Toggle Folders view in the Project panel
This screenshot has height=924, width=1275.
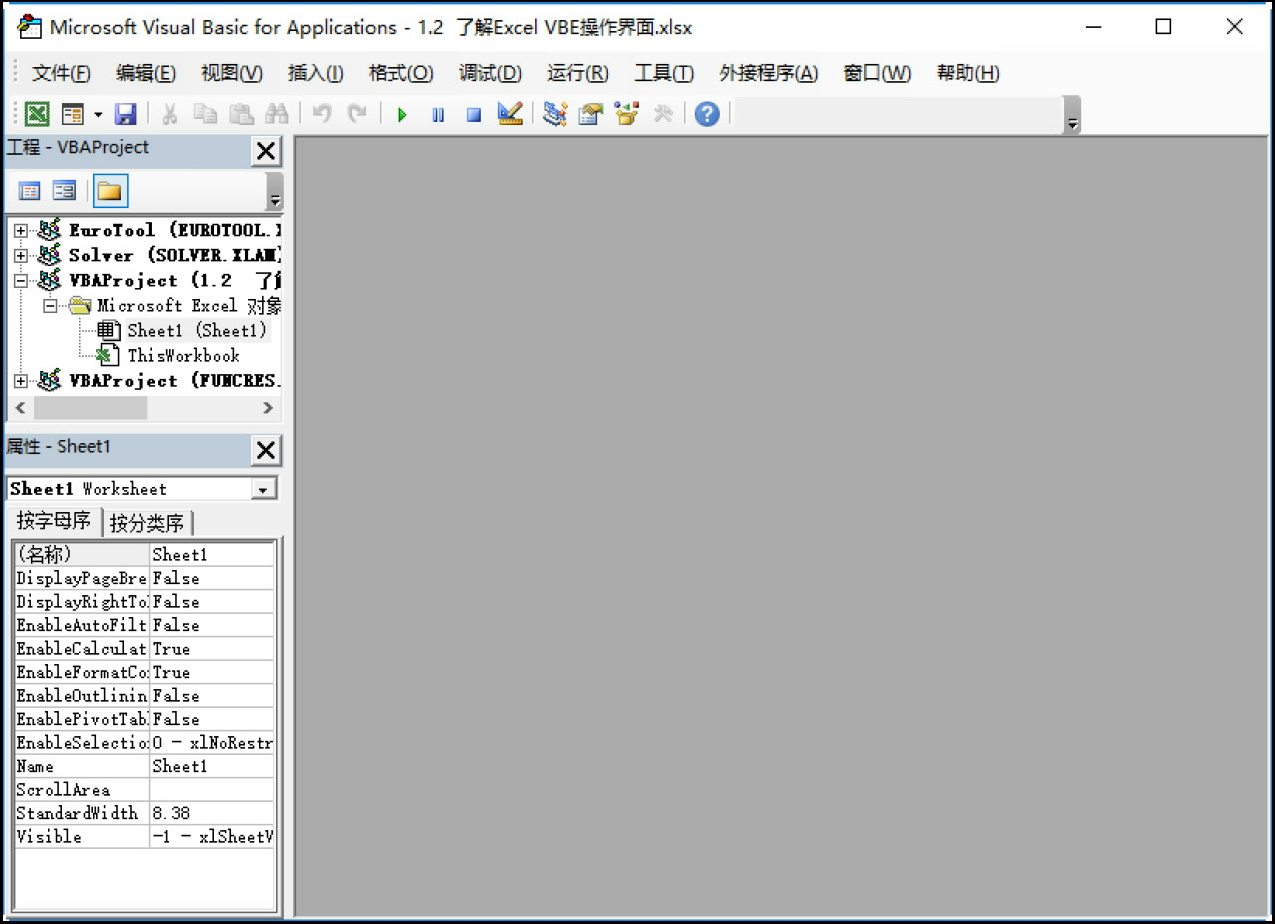(109, 190)
